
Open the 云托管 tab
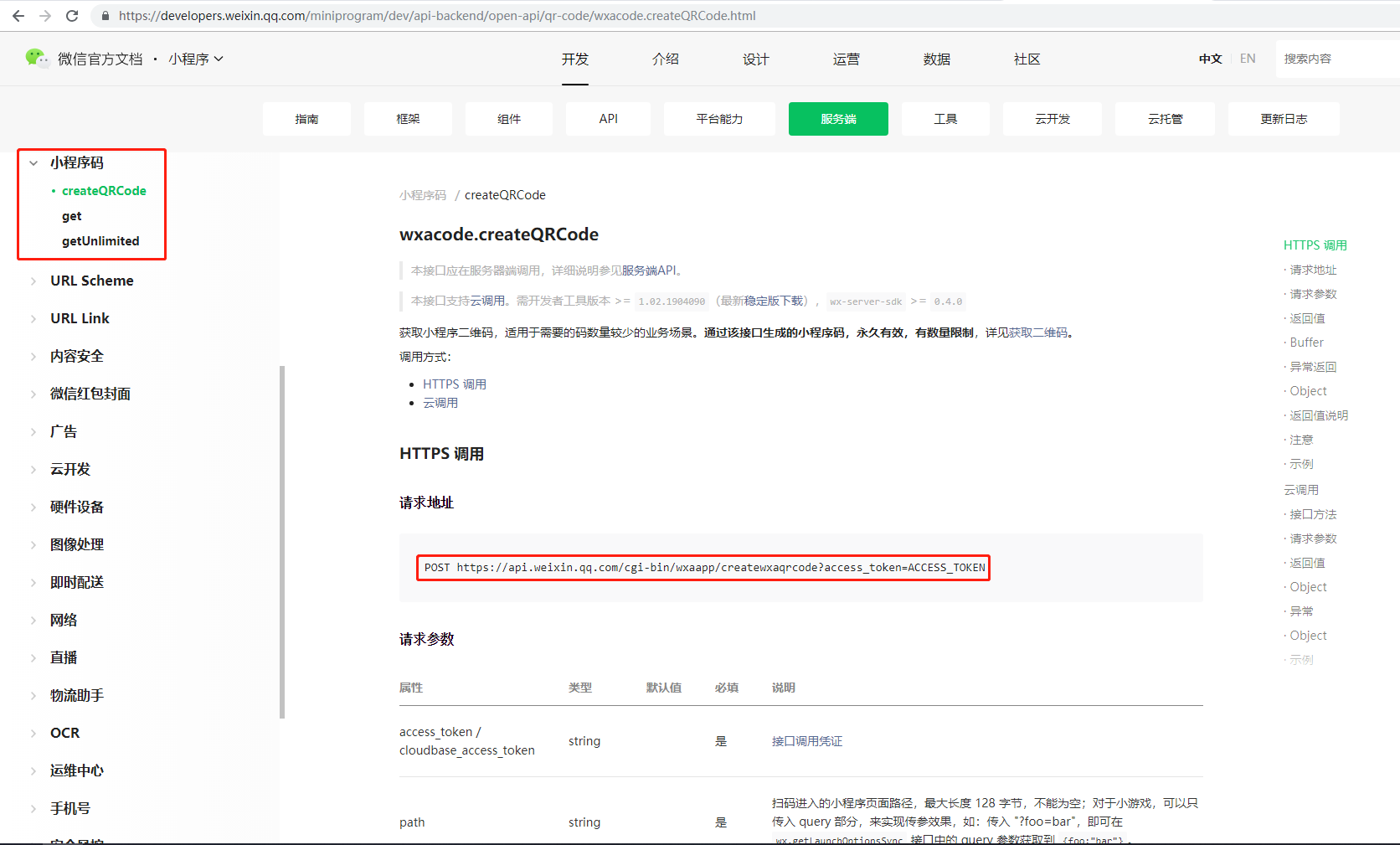point(1165,119)
